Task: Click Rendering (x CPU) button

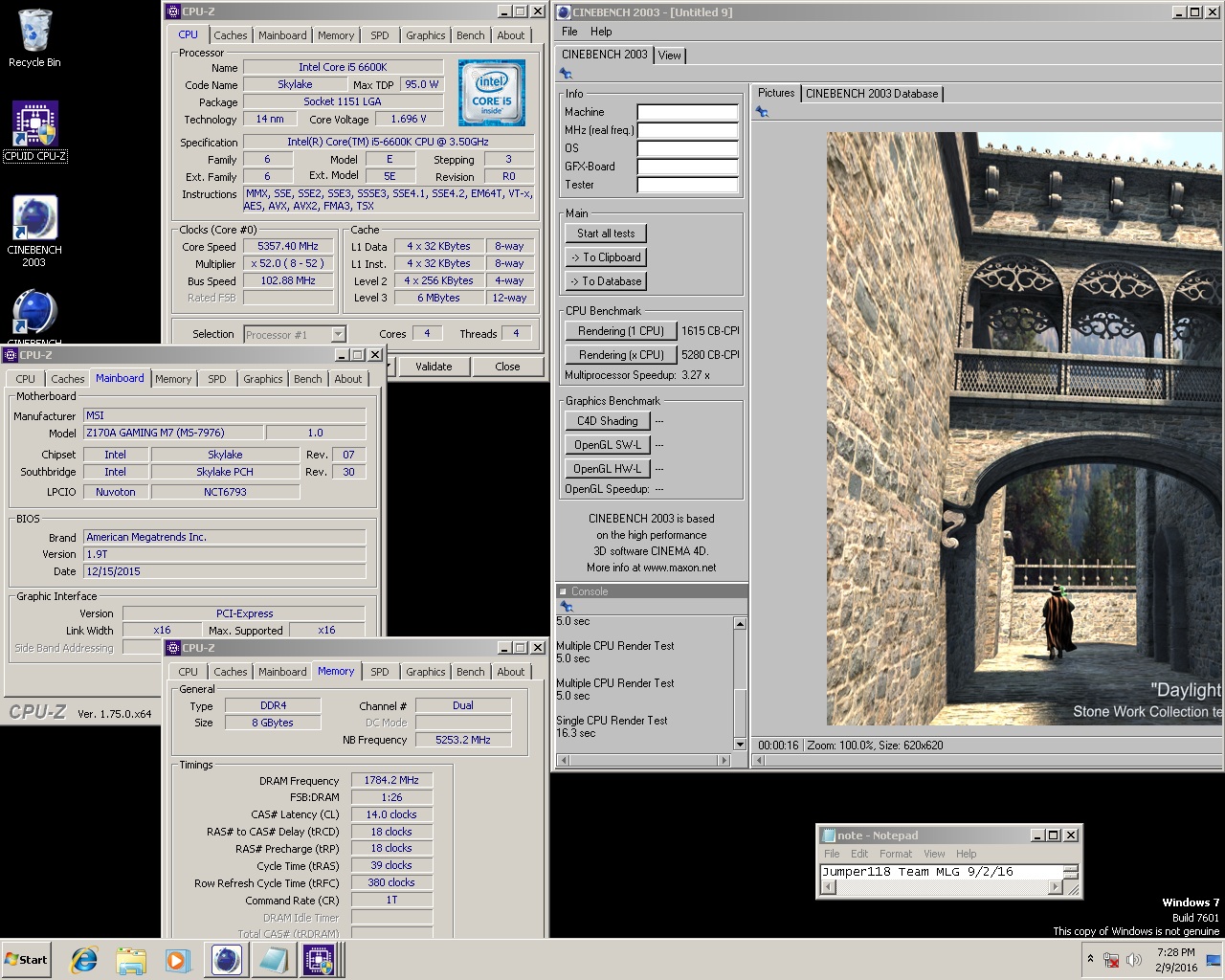Action: tap(621, 355)
